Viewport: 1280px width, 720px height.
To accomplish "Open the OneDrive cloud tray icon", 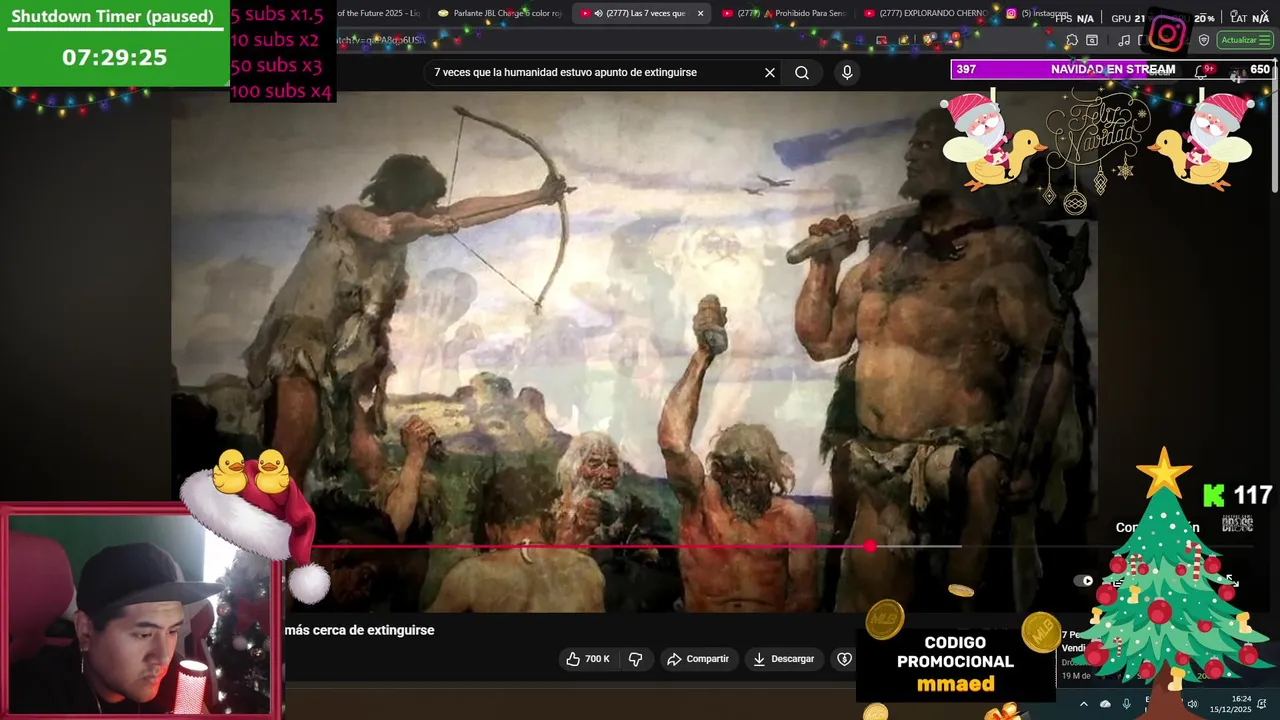I will point(1105,704).
